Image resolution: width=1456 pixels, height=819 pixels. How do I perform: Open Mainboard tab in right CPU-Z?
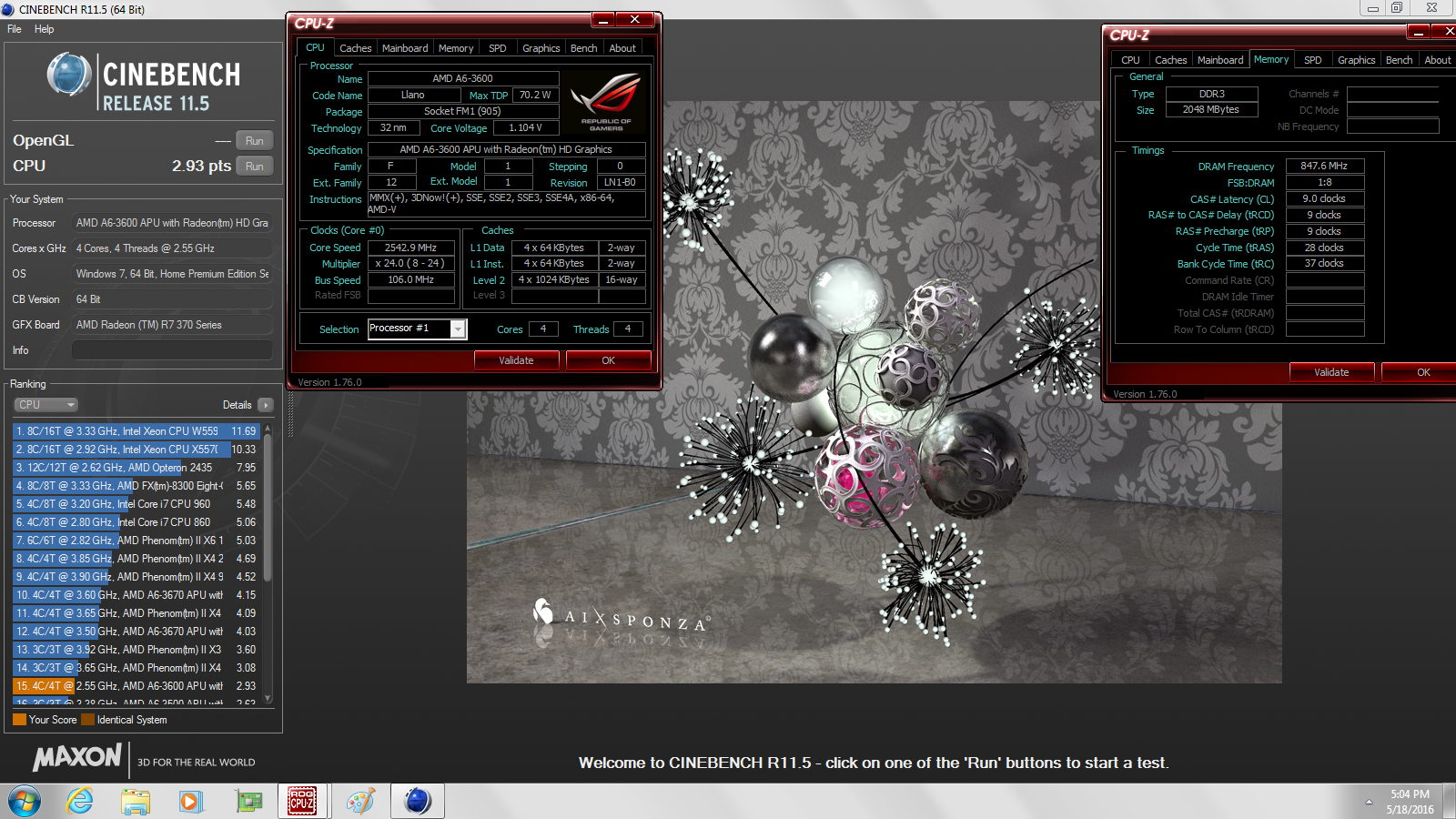click(x=1220, y=60)
